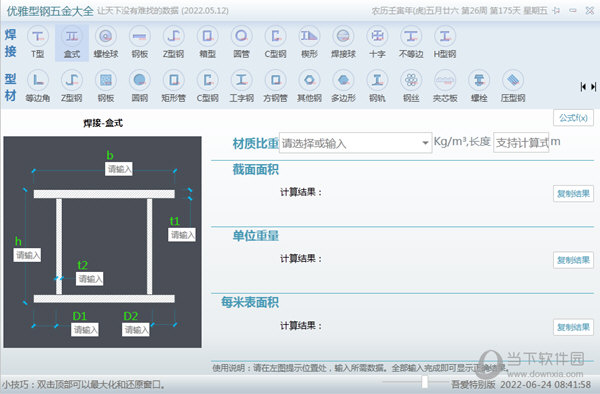Select 螺栓 bolt profile icon
The width and height of the screenshot is (600, 394).
479,86
